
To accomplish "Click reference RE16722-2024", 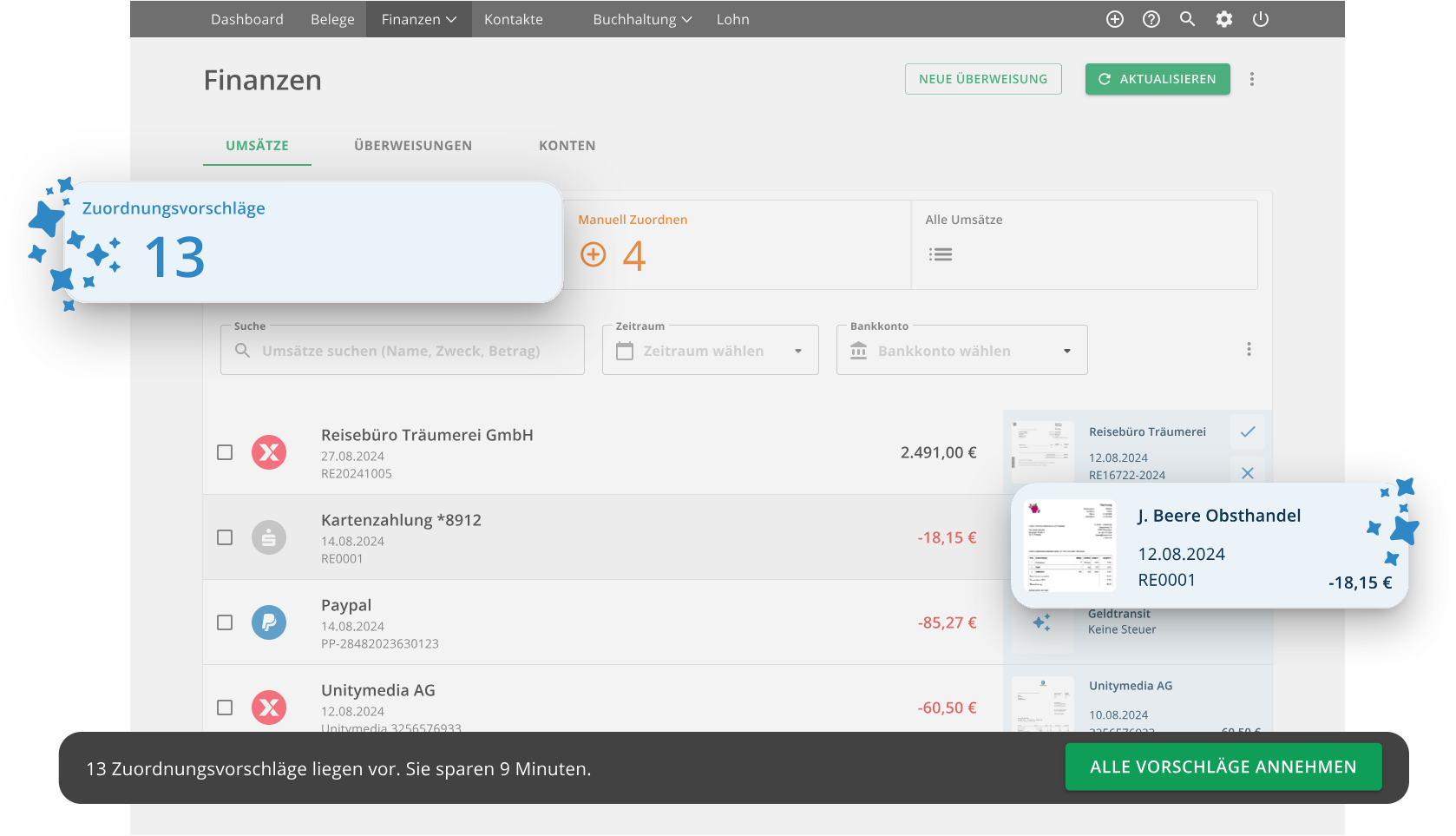I will tap(1127, 475).
